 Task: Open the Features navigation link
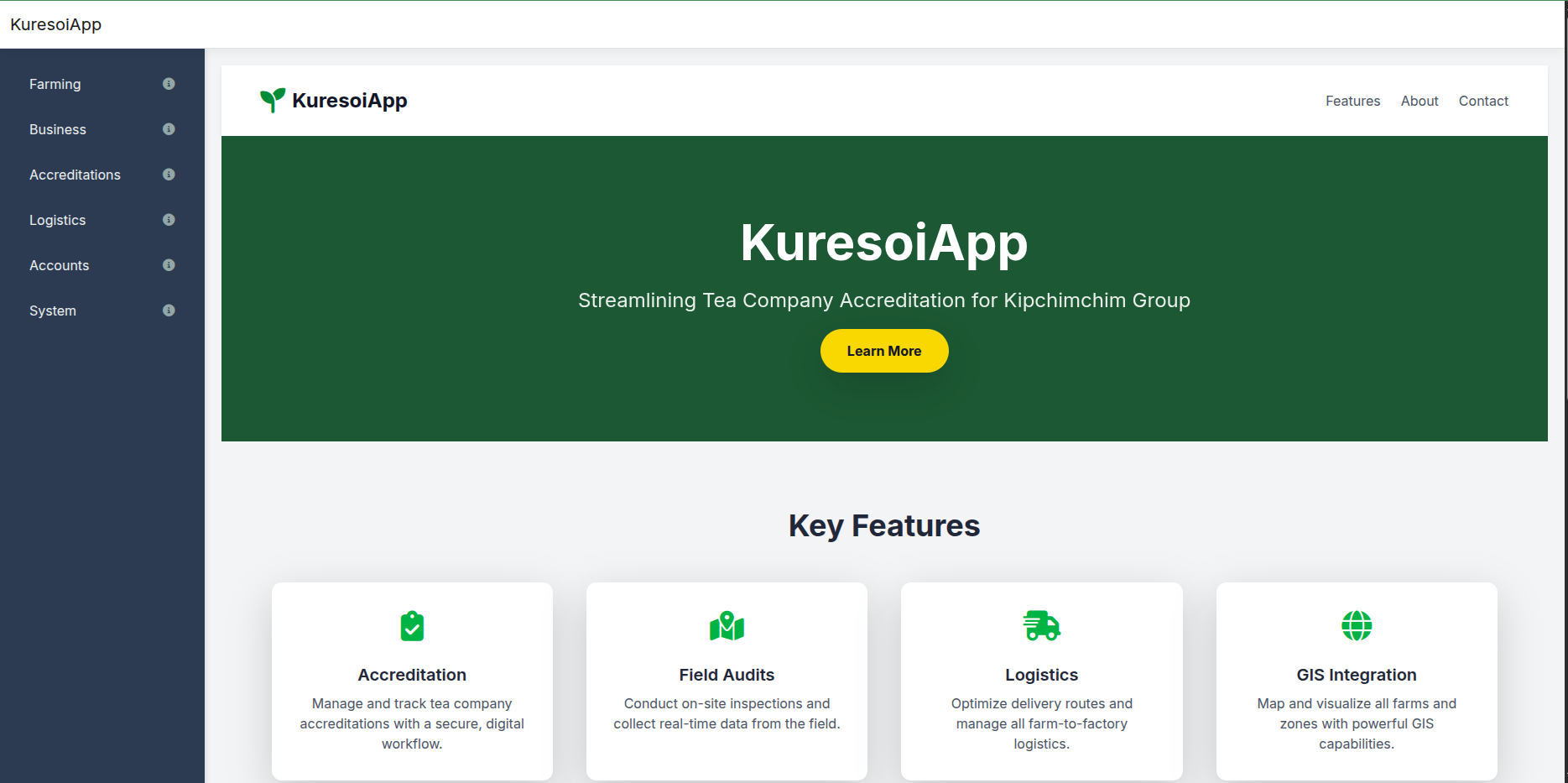click(1352, 101)
